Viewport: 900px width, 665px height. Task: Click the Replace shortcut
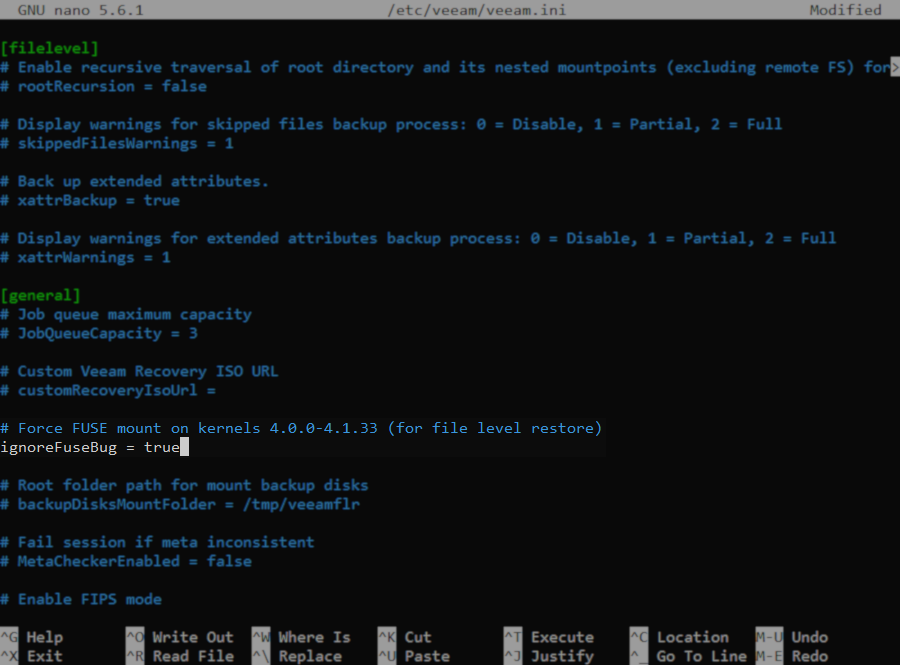tap(297, 656)
